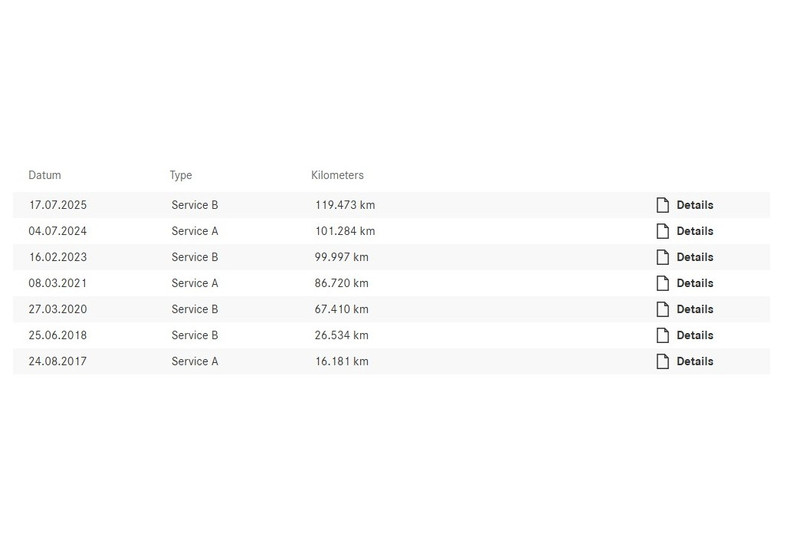Click the Kilometers column header
The image size is (800, 533).
(337, 175)
